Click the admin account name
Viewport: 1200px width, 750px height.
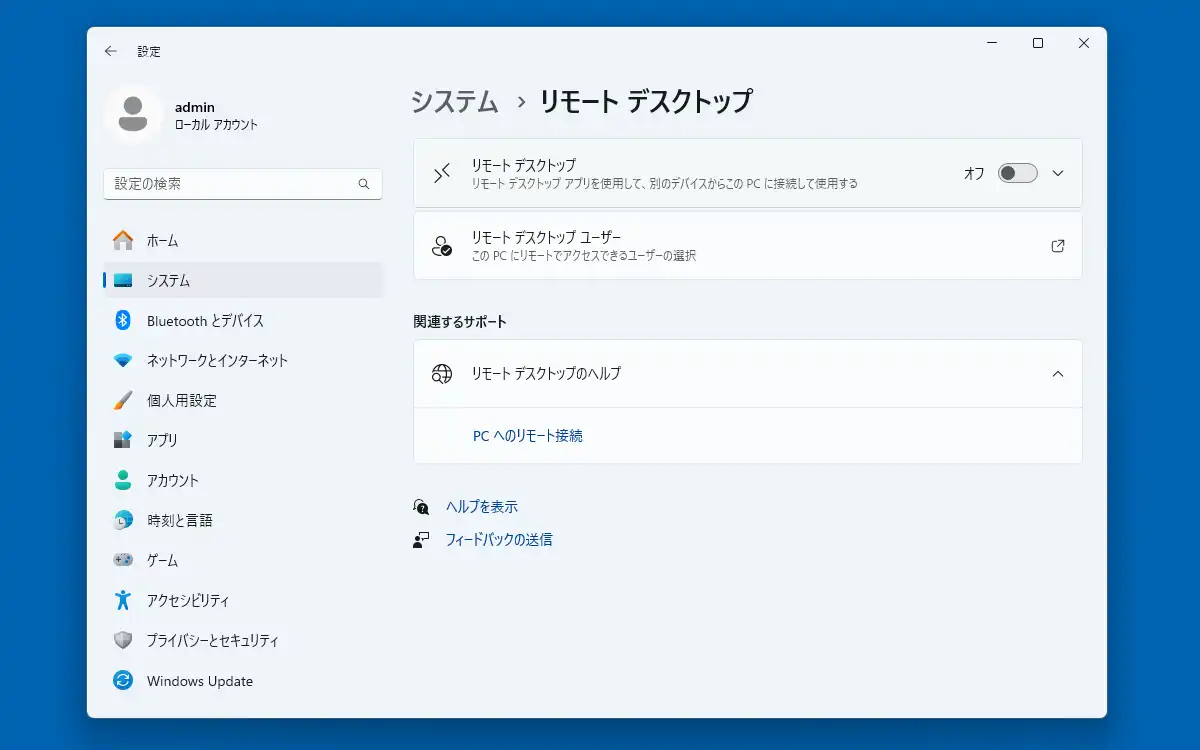(x=195, y=107)
